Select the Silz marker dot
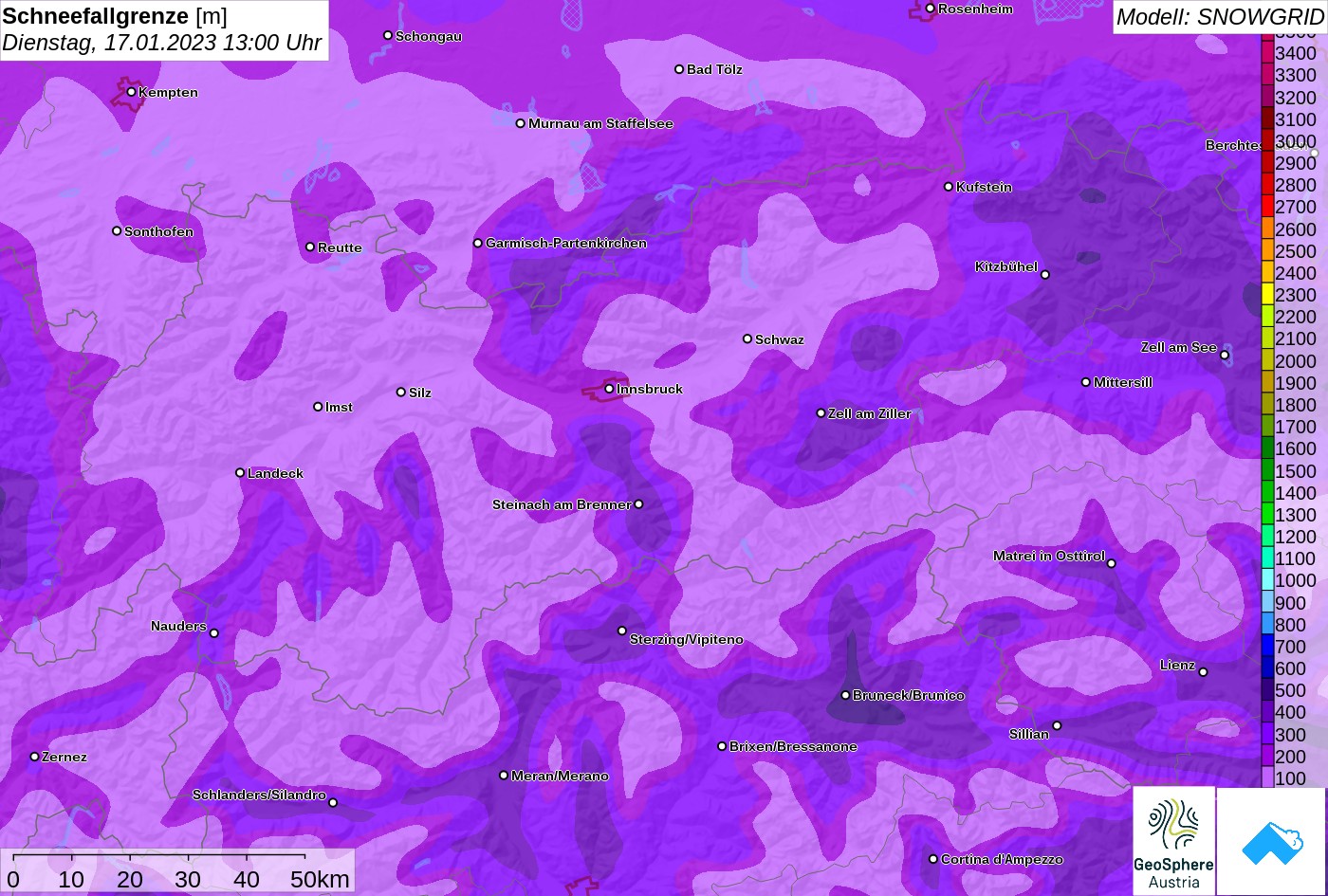Screen dimensions: 1328x896 (401, 392)
